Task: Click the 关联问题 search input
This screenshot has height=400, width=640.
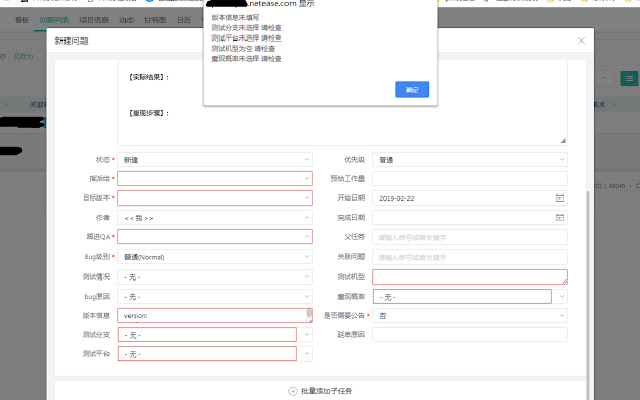Action: tap(469, 257)
